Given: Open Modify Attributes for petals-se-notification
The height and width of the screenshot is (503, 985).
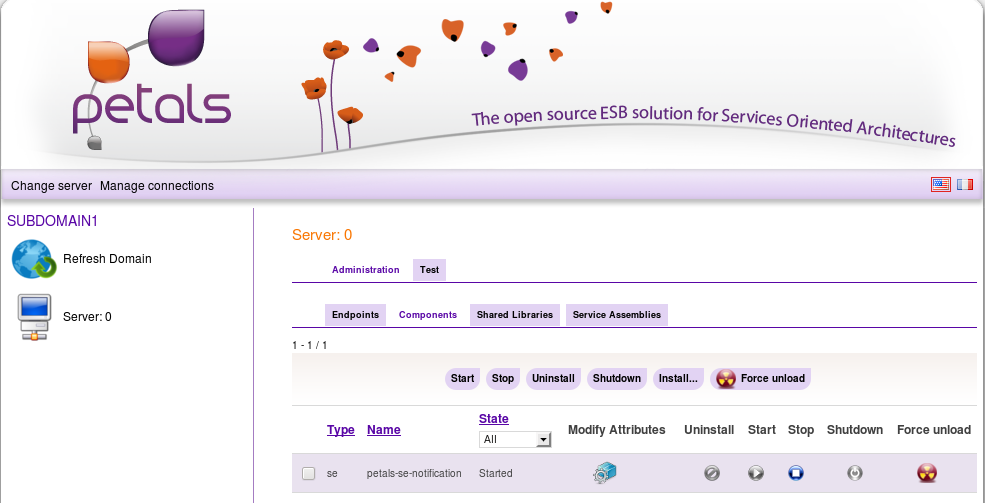Looking at the screenshot, I should pyautogui.click(x=604, y=473).
